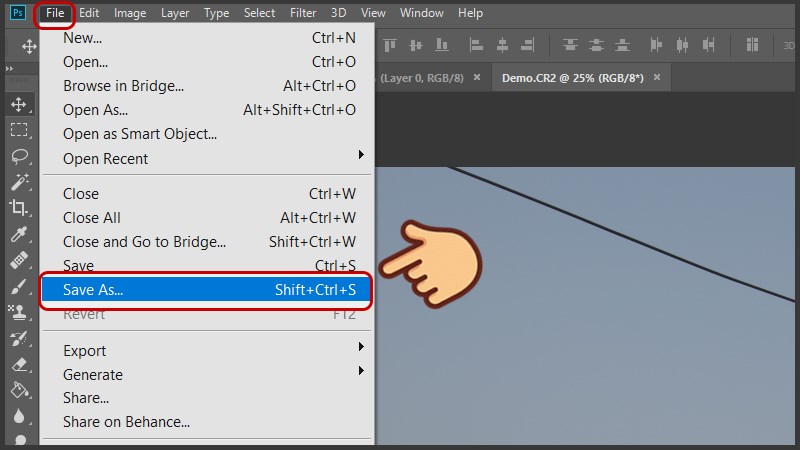
Task: Open the Layer menu
Action: point(175,13)
